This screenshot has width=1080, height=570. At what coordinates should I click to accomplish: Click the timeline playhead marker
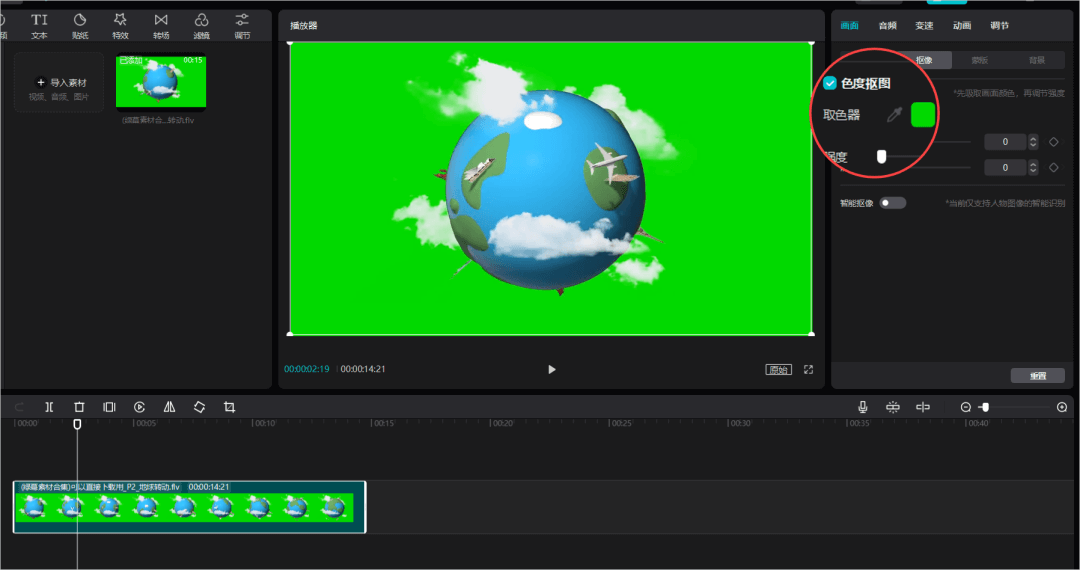(77, 424)
